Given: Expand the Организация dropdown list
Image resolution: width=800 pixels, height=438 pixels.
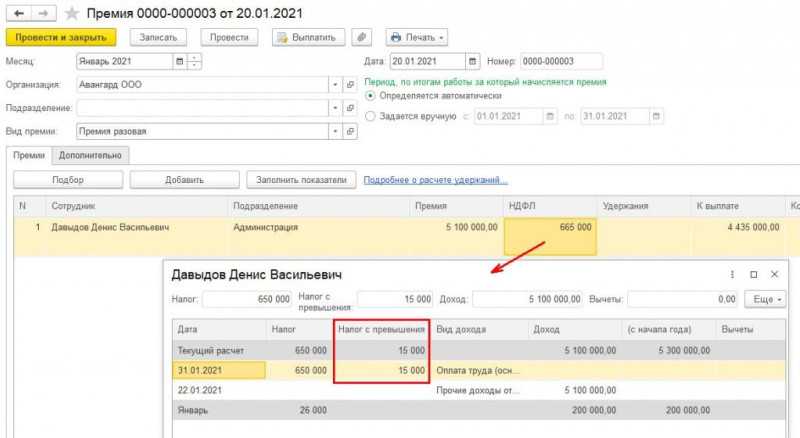Looking at the screenshot, I should pyautogui.click(x=335, y=85).
